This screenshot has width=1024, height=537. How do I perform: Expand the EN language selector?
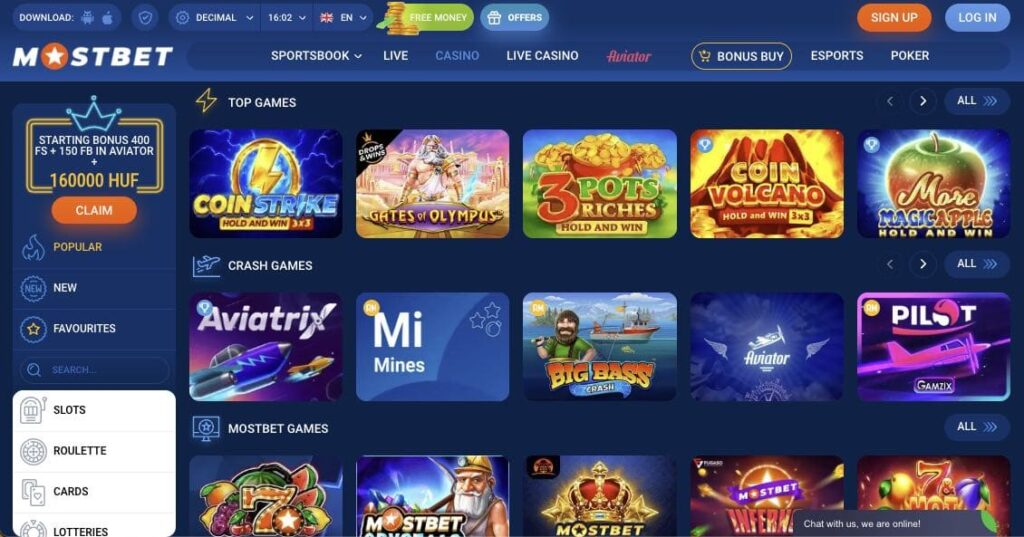(344, 18)
